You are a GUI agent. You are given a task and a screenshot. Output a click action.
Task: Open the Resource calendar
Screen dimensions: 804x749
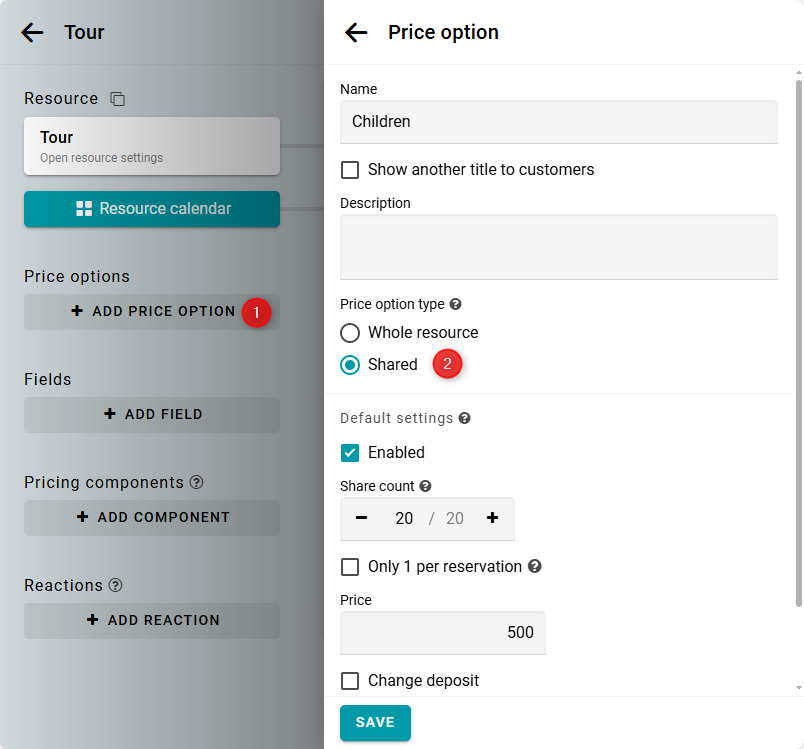point(152,209)
